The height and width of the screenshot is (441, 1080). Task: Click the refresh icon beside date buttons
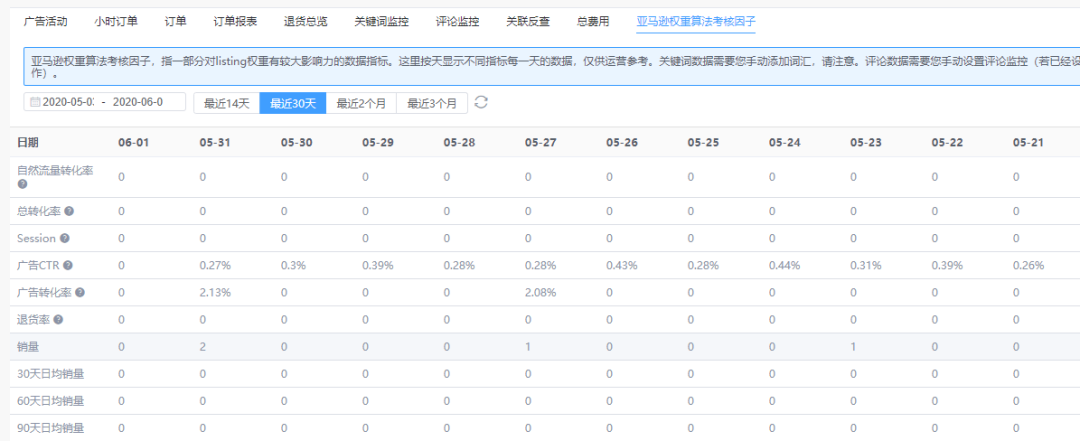481,102
